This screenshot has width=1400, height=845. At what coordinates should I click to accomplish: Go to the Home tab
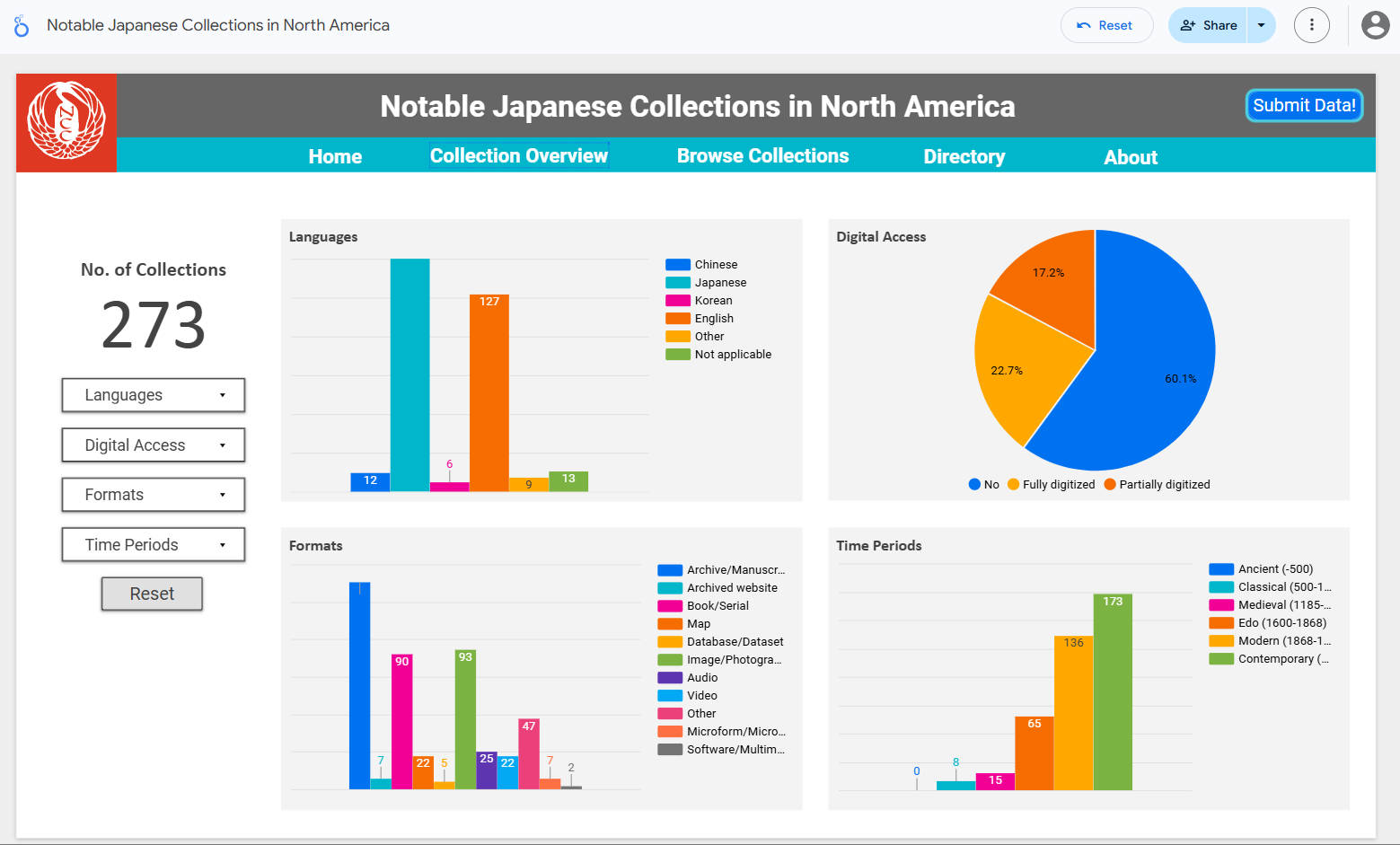335,156
